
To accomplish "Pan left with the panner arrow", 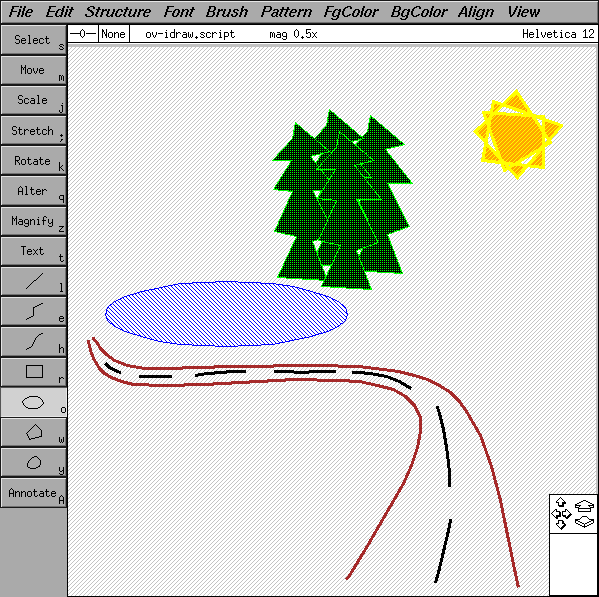I will point(556,514).
